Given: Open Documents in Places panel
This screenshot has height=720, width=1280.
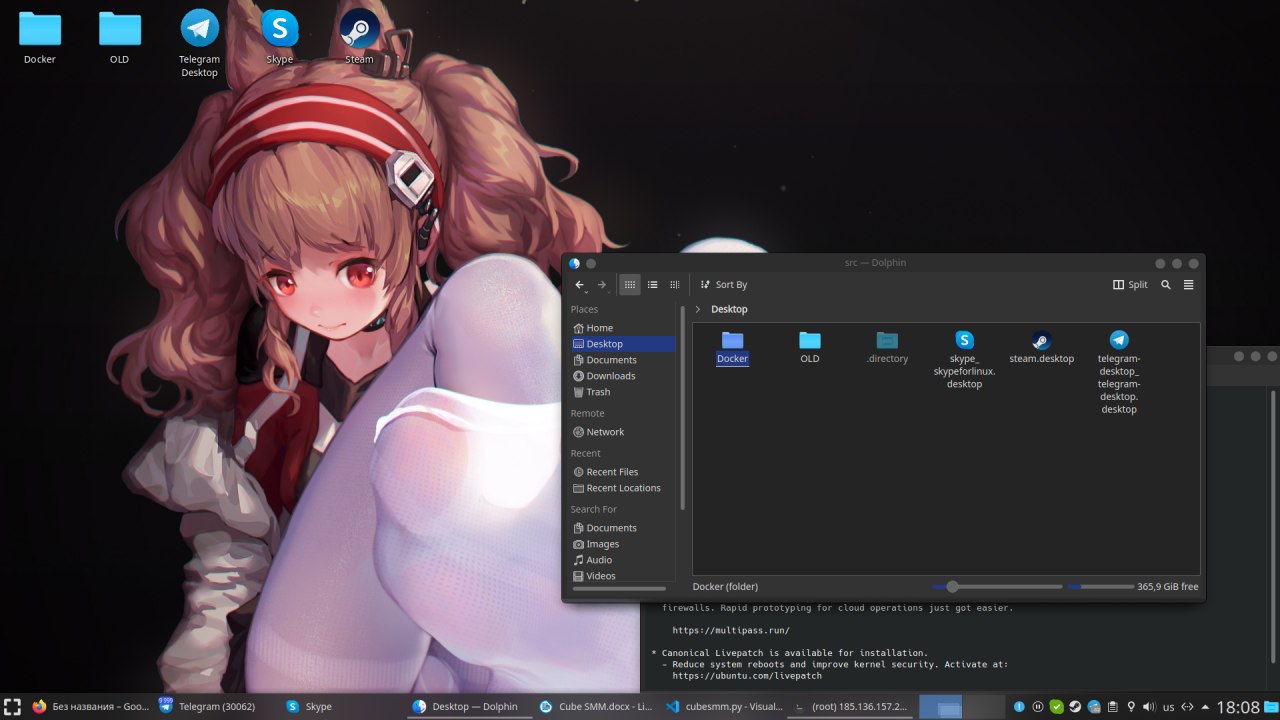Looking at the screenshot, I should tap(622, 360).
